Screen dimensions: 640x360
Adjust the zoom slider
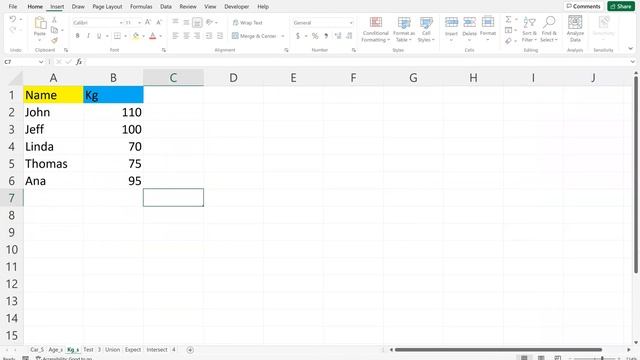(602, 358)
